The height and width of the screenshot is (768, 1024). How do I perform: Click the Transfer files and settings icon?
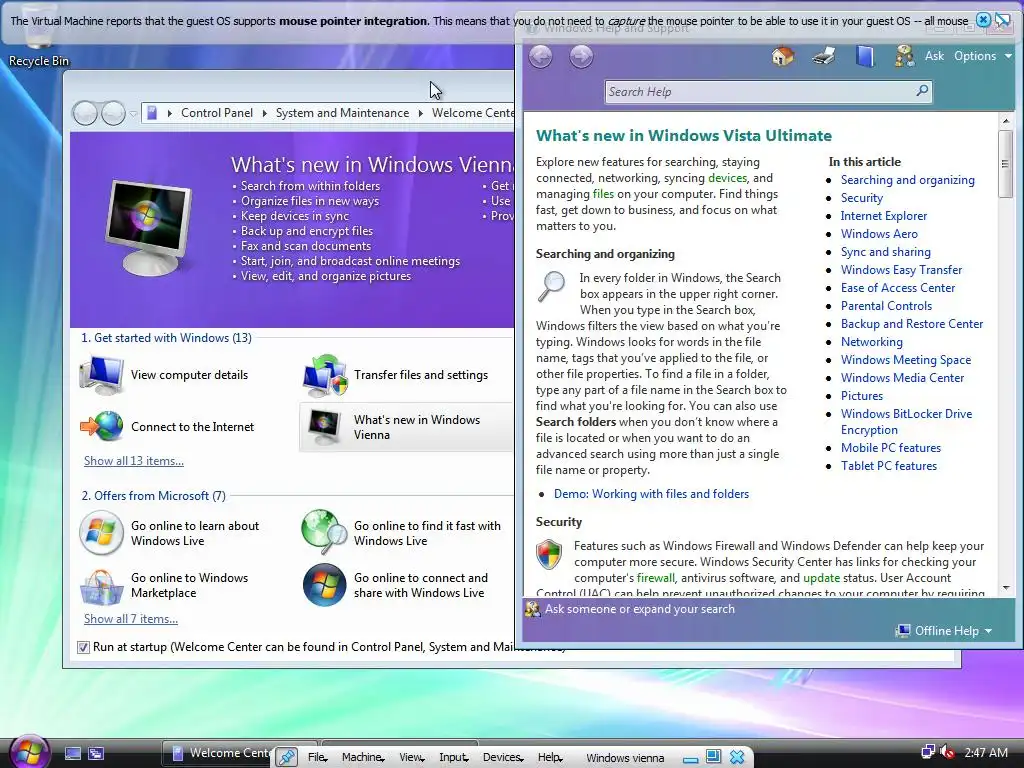coord(325,375)
